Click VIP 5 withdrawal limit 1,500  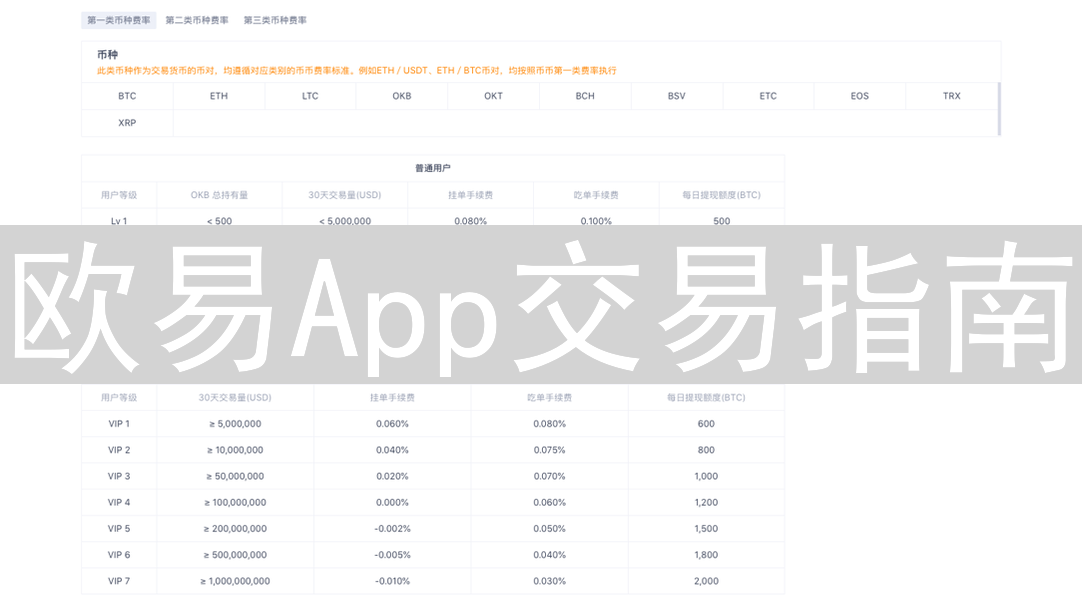[x=706, y=529]
